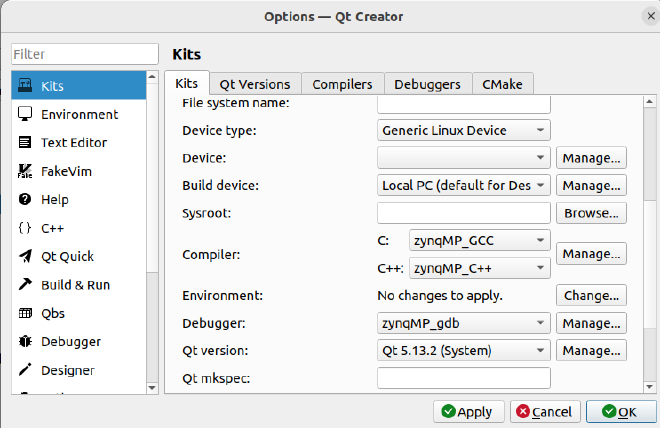Click the Text Editor sidebar icon
Viewport: 660px width, 428px height.
25,142
